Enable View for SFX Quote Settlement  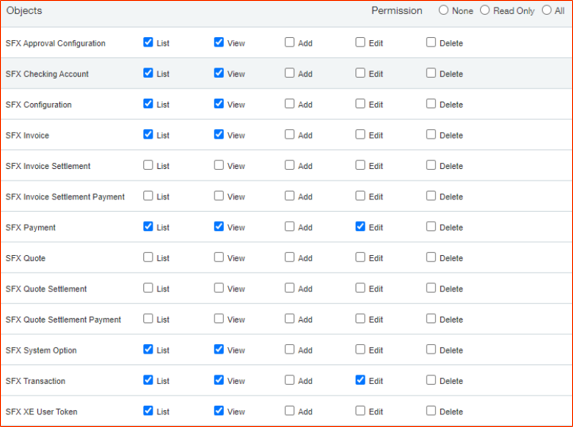coord(219,288)
